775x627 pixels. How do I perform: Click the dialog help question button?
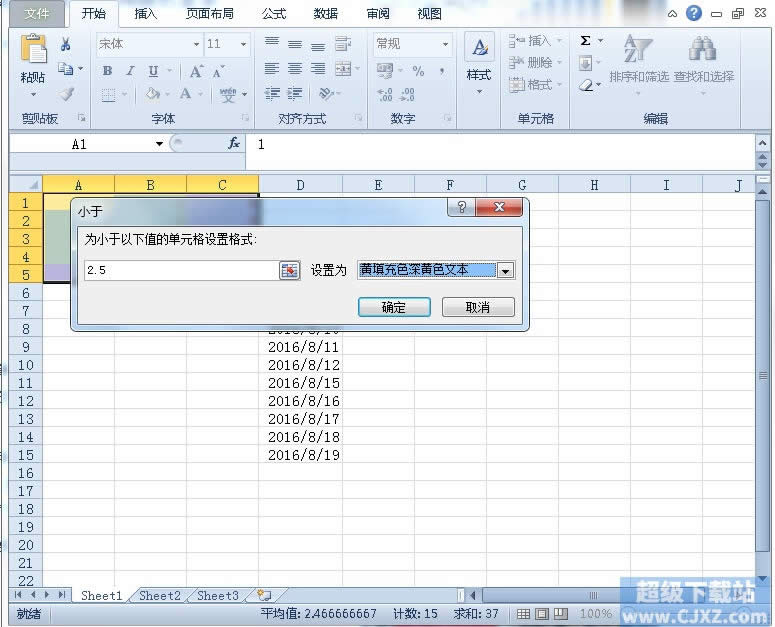[x=461, y=207]
